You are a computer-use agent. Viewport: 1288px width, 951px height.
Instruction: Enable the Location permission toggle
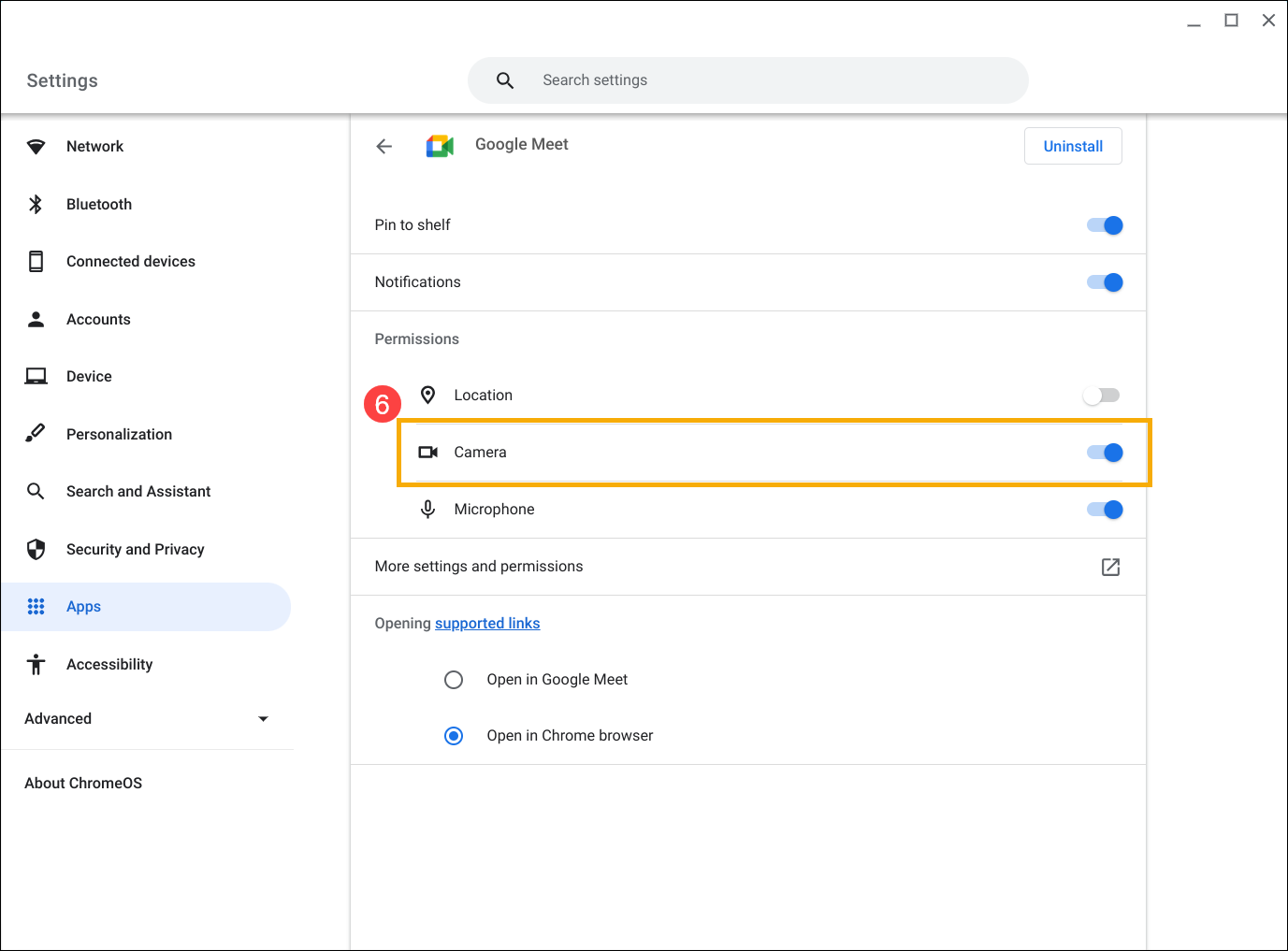tap(1101, 396)
